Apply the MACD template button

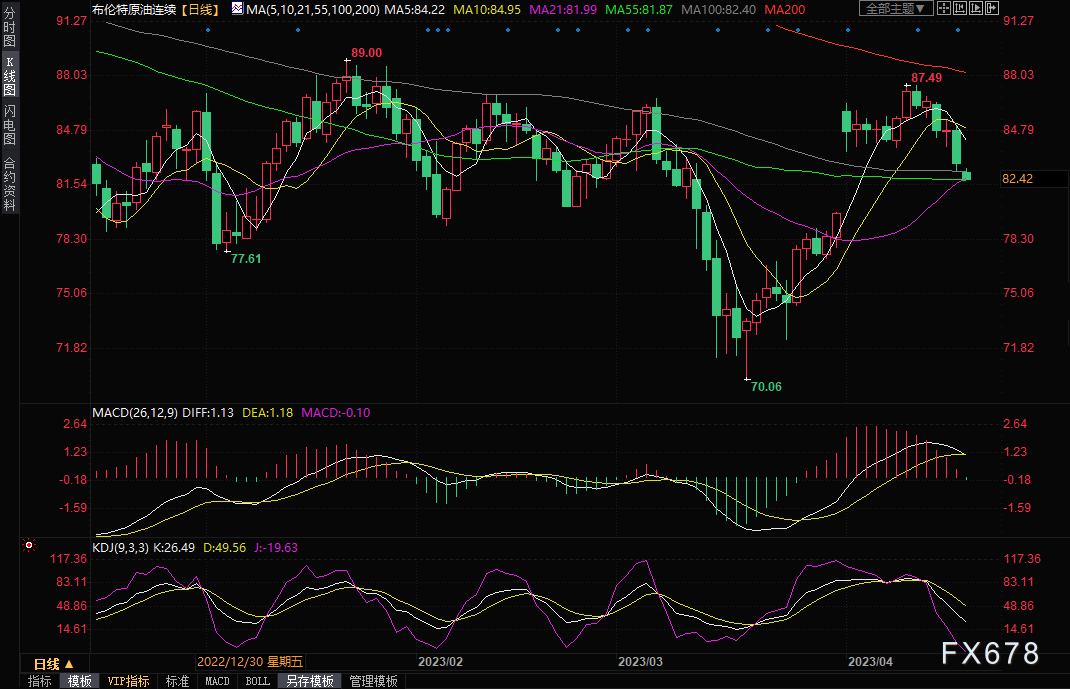(218, 681)
